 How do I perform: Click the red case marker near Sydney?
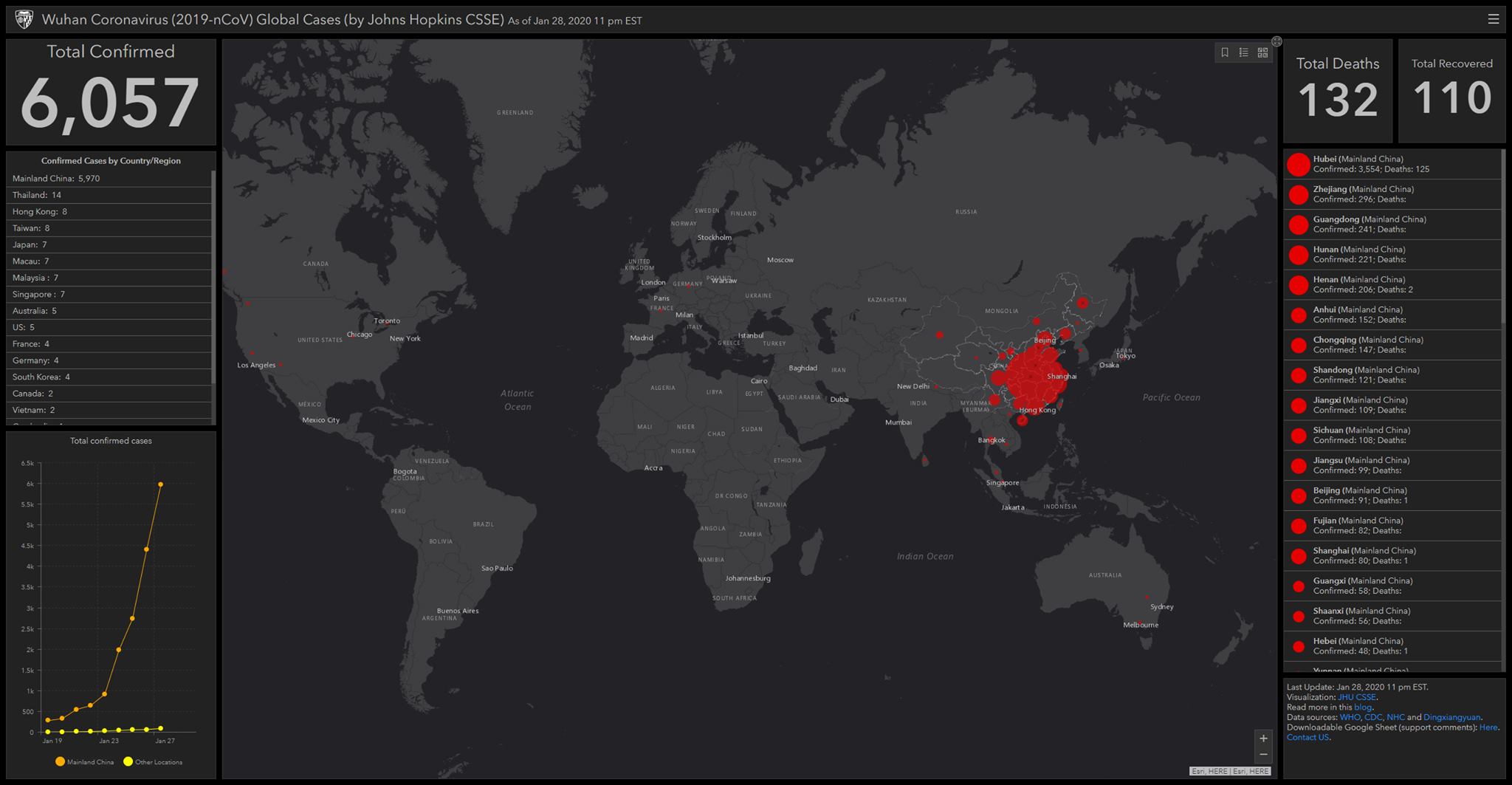(1147, 597)
